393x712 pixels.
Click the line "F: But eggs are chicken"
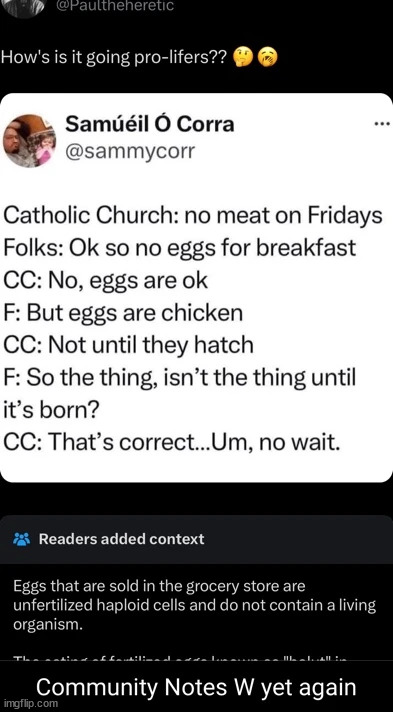[123, 313]
